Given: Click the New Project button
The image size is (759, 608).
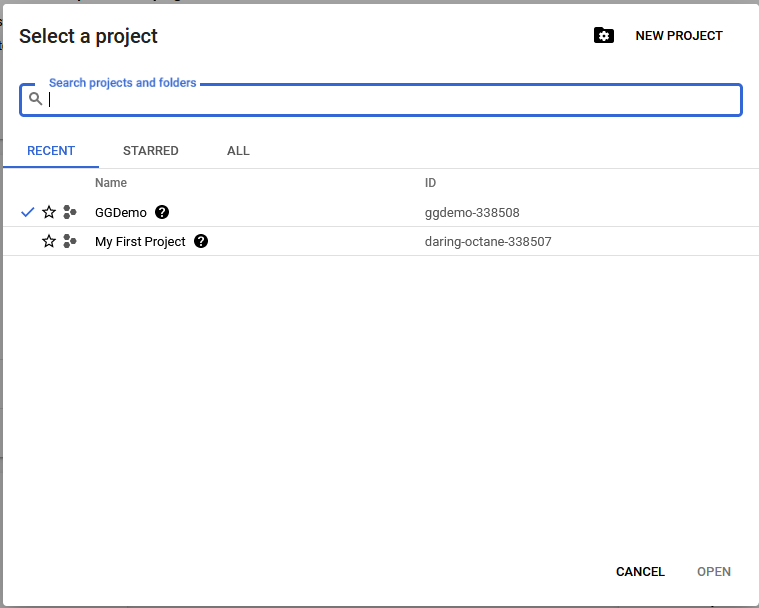Looking at the screenshot, I should (x=678, y=36).
